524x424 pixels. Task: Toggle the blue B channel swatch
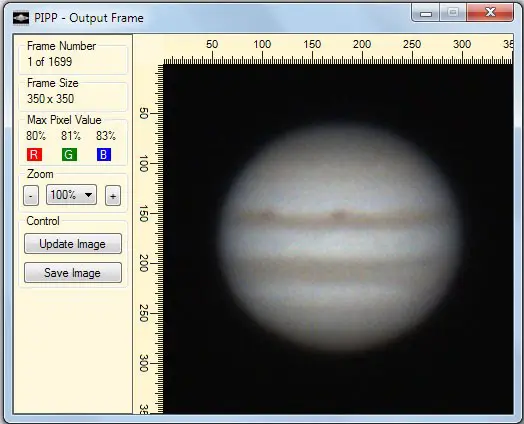tap(104, 155)
